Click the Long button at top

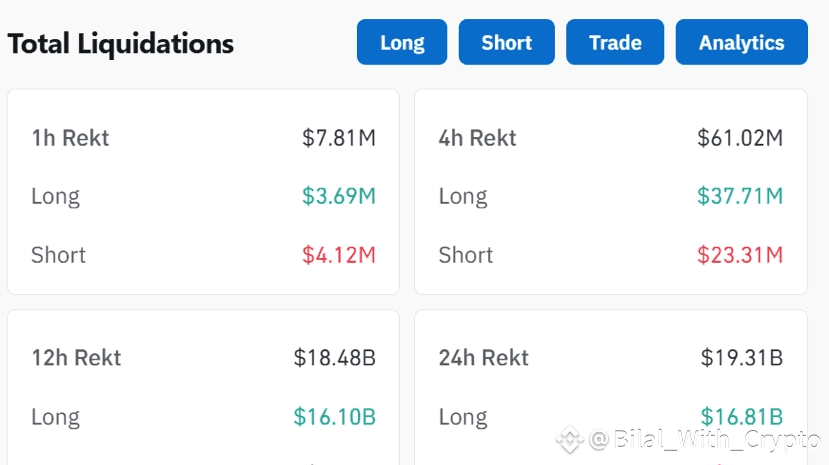(402, 43)
